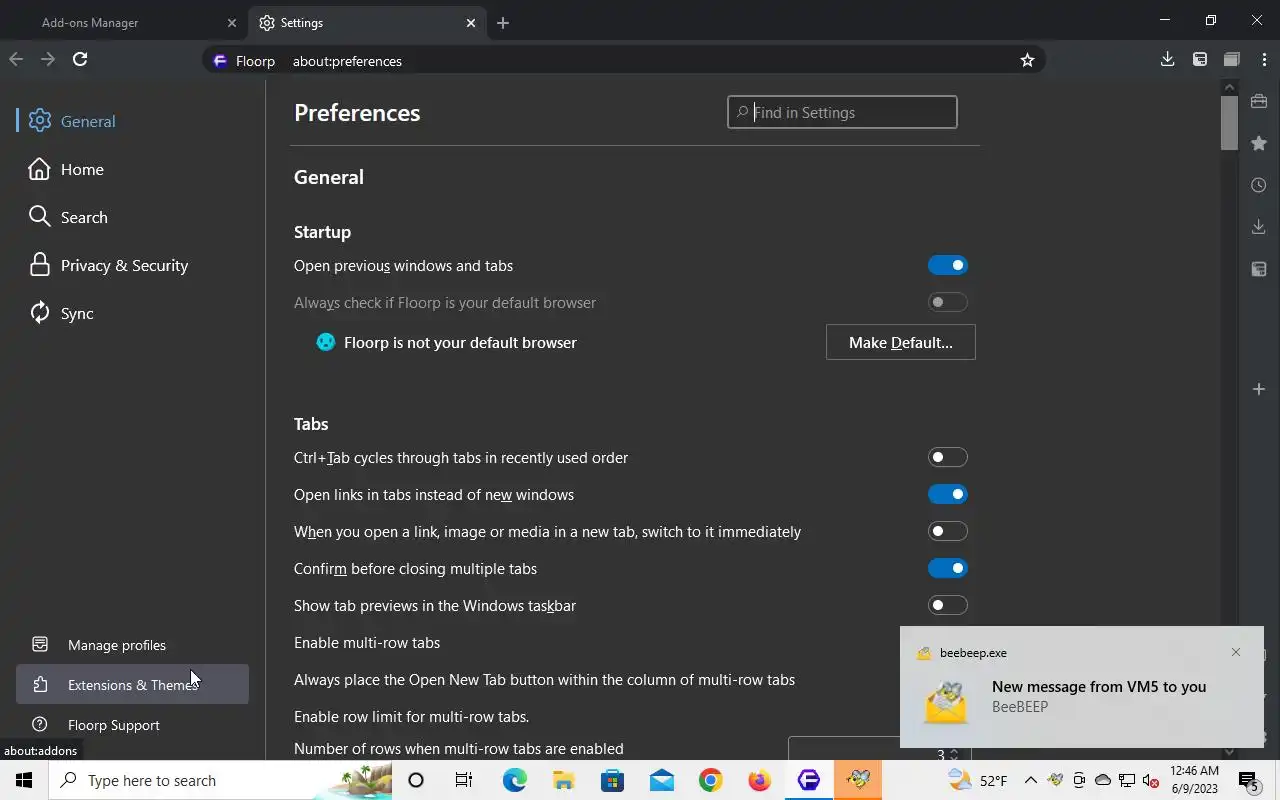Toggle Show tab previews in Windows taskbar

pyautogui.click(x=948, y=605)
